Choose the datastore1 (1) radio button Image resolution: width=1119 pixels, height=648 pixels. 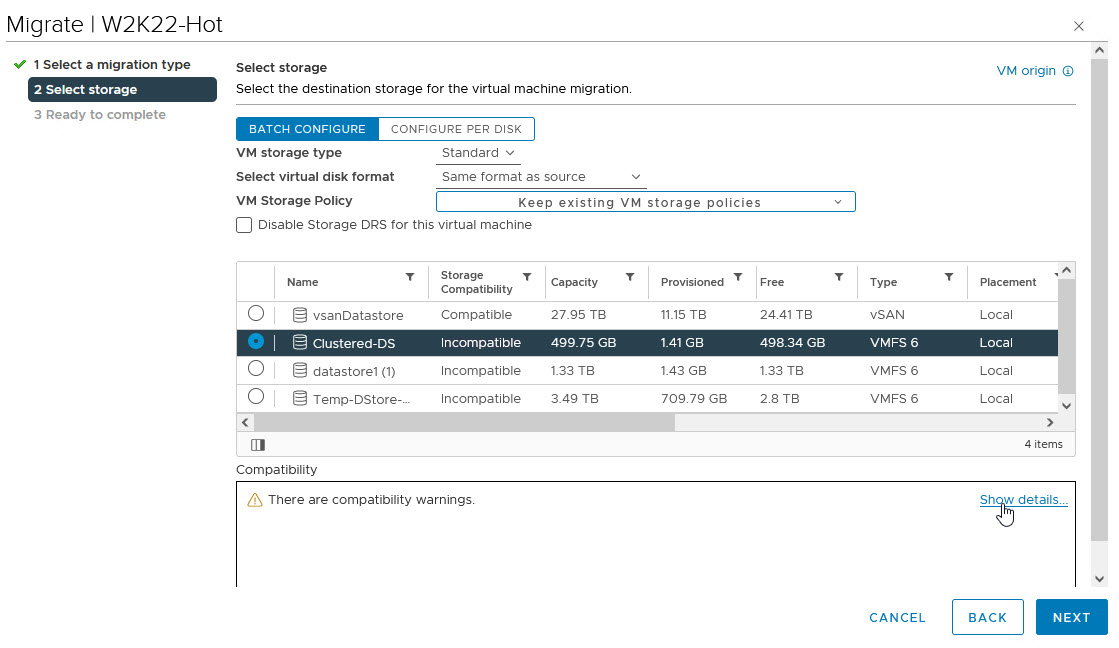pyautogui.click(x=256, y=370)
